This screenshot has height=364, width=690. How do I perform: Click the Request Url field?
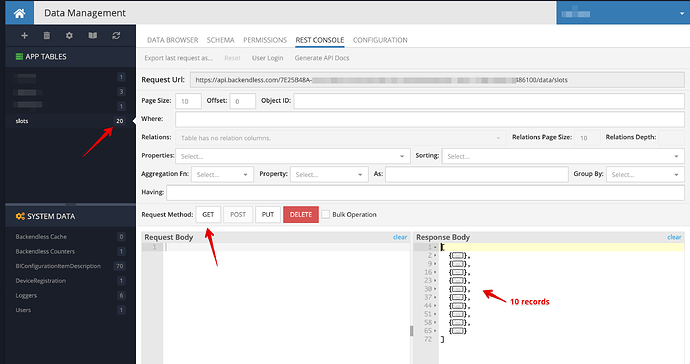point(437,80)
